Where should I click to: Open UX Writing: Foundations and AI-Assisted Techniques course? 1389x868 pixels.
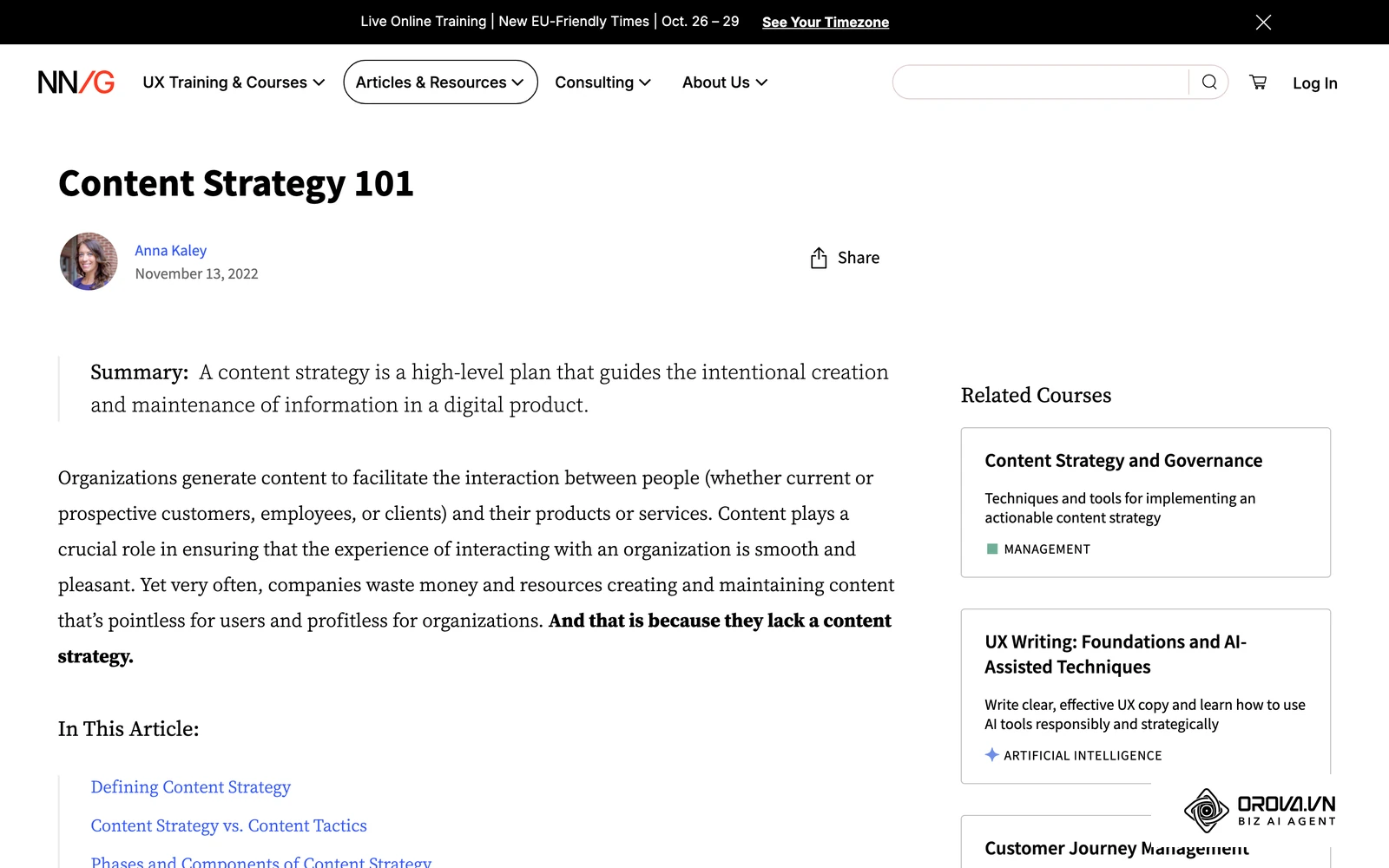(x=1146, y=696)
